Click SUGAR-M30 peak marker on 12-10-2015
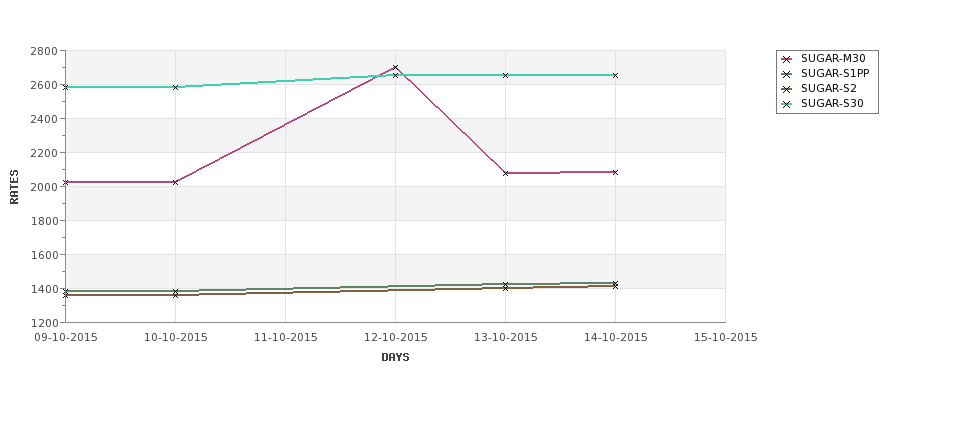Viewport: 975px width, 429px height. pos(395,67)
